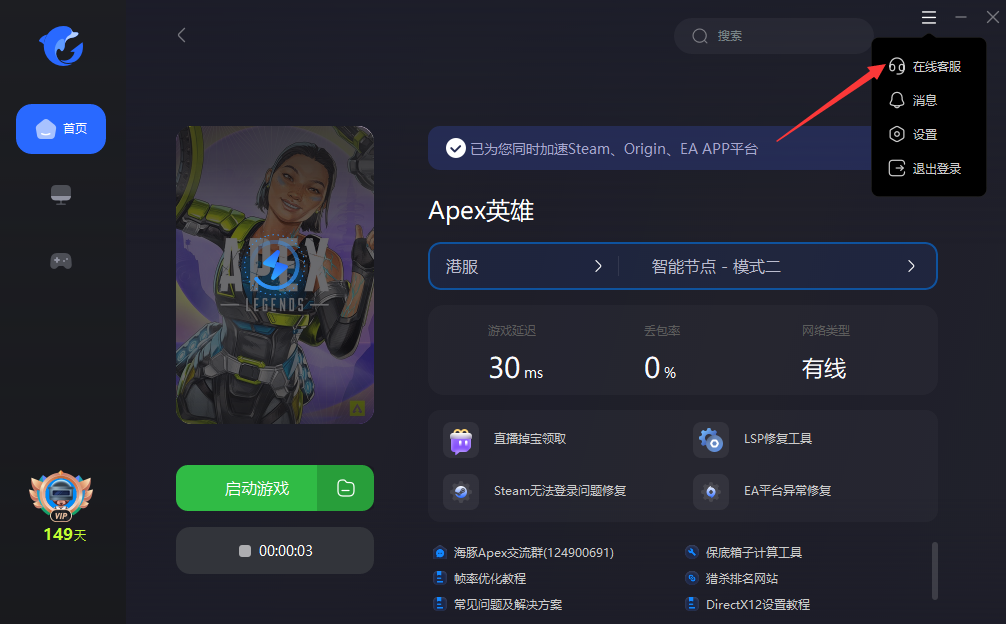Open Steam无法登录问题修复 fix
1006x624 pixels.
[560, 491]
